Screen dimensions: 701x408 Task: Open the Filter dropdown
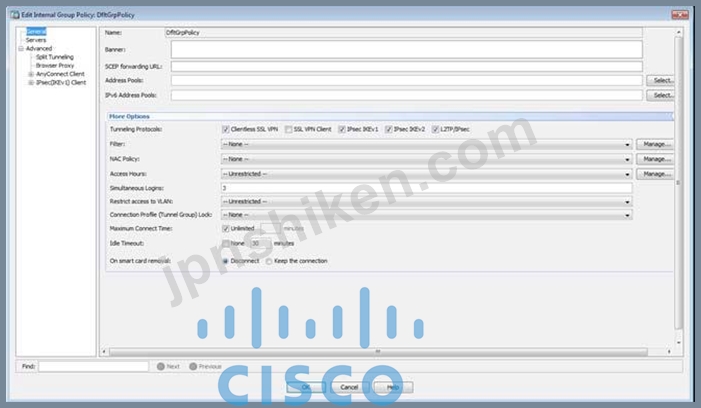point(427,144)
